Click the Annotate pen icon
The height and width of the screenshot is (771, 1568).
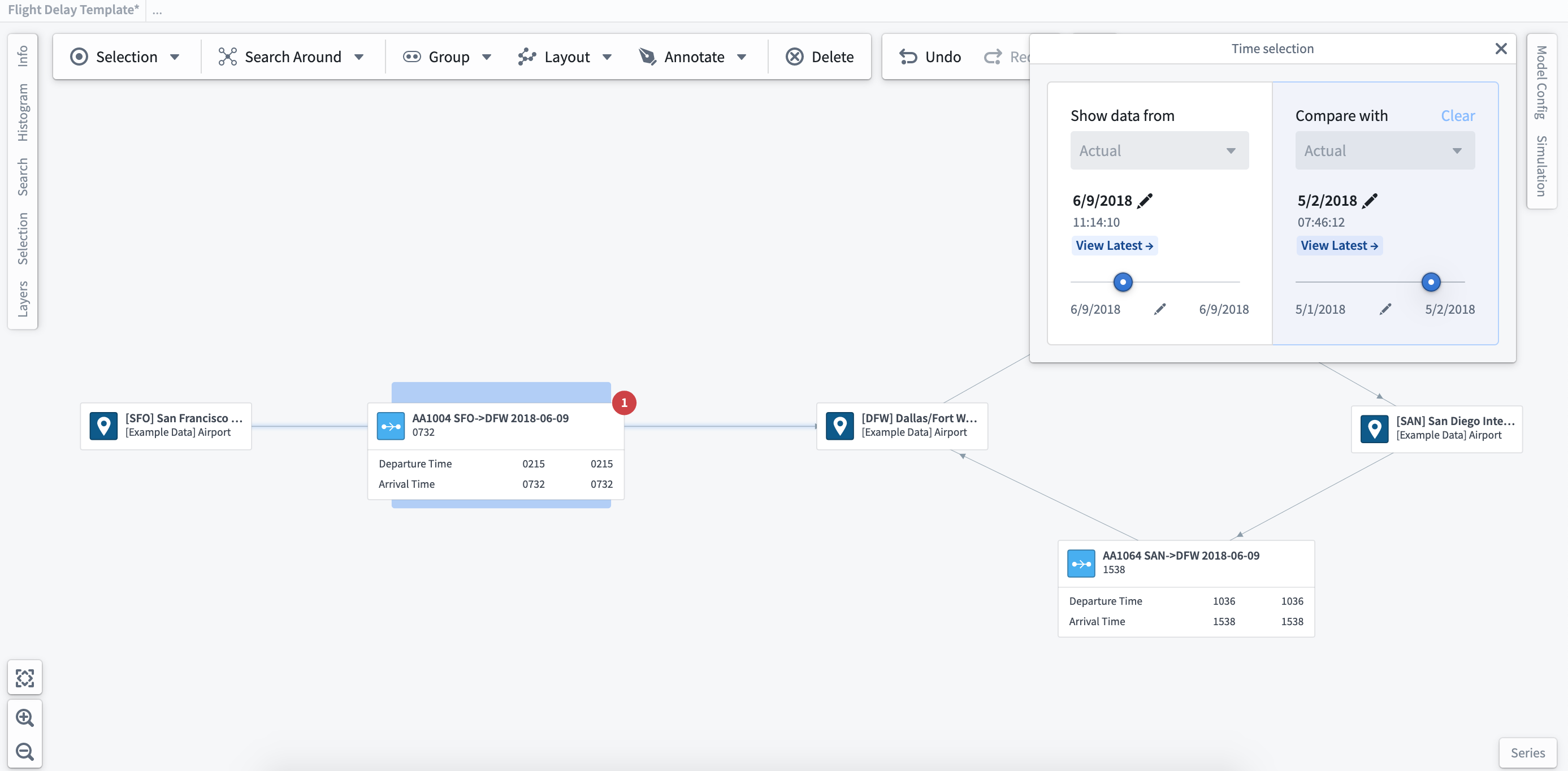click(647, 57)
